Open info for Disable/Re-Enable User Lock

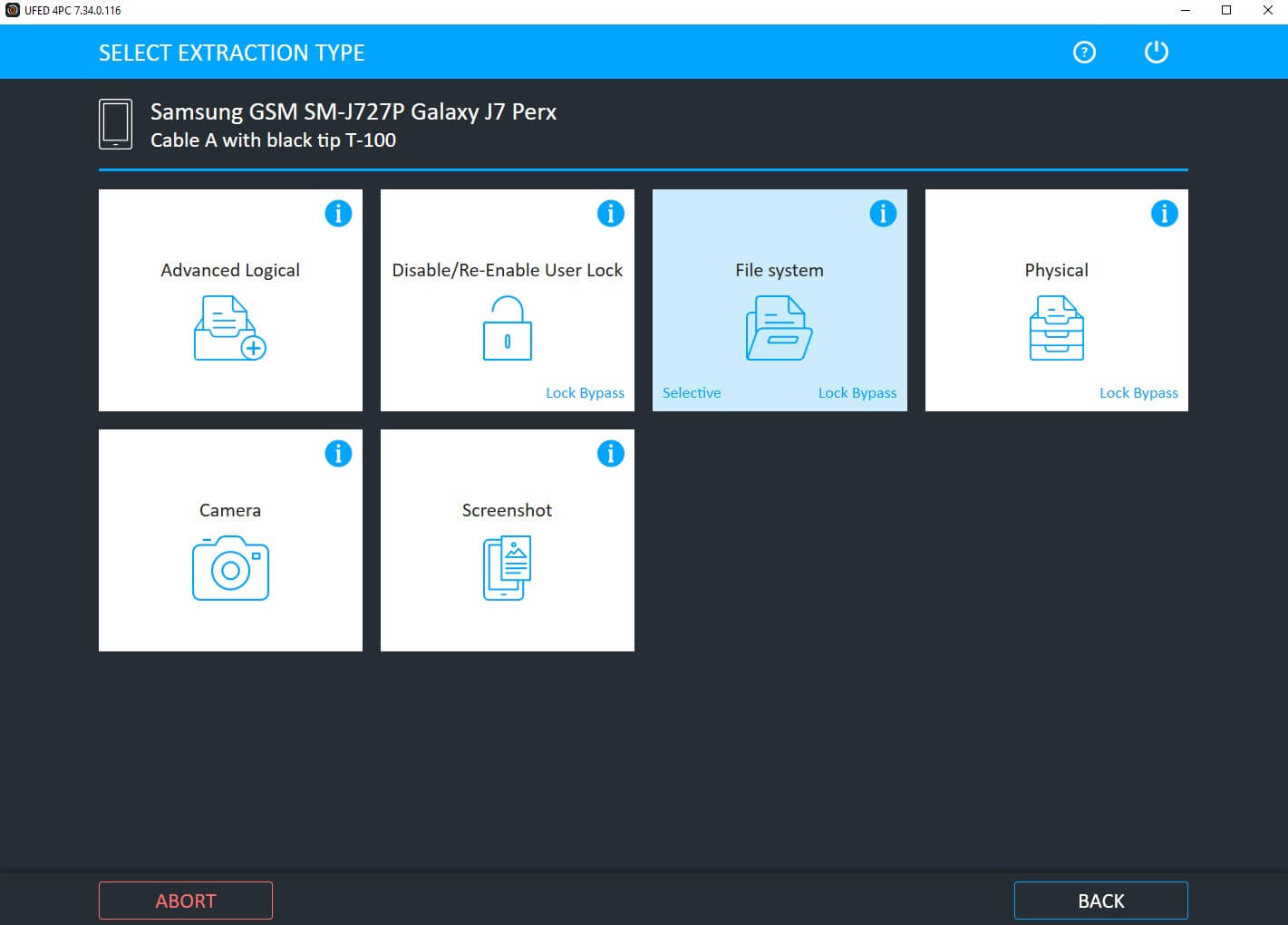pos(611,213)
